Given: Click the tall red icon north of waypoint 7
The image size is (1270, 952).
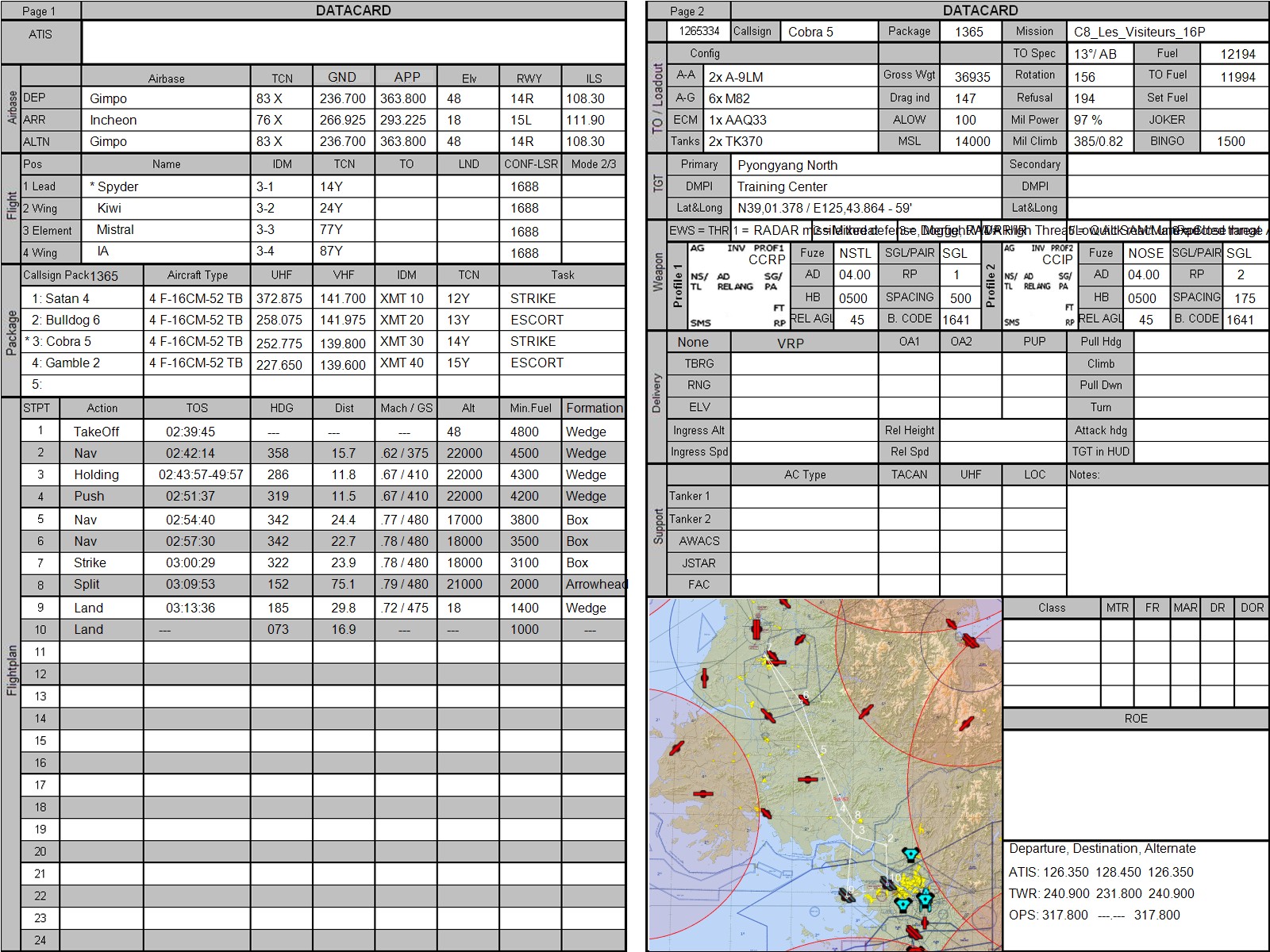Looking at the screenshot, I should coord(756,631).
